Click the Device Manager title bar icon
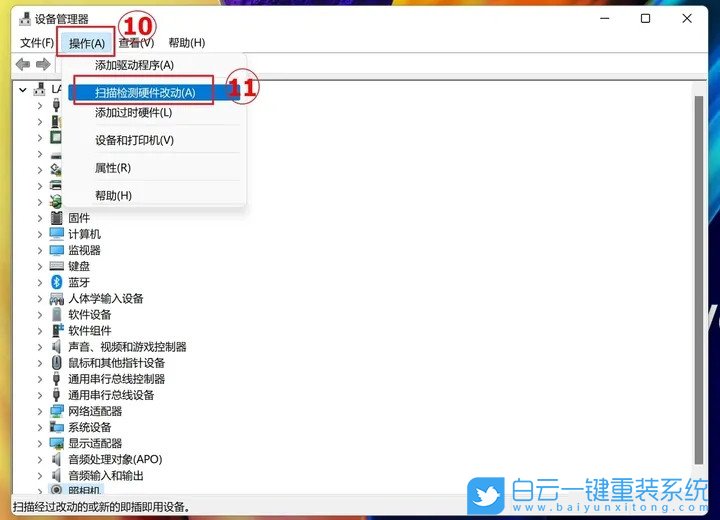The image size is (720, 520). click(25, 19)
